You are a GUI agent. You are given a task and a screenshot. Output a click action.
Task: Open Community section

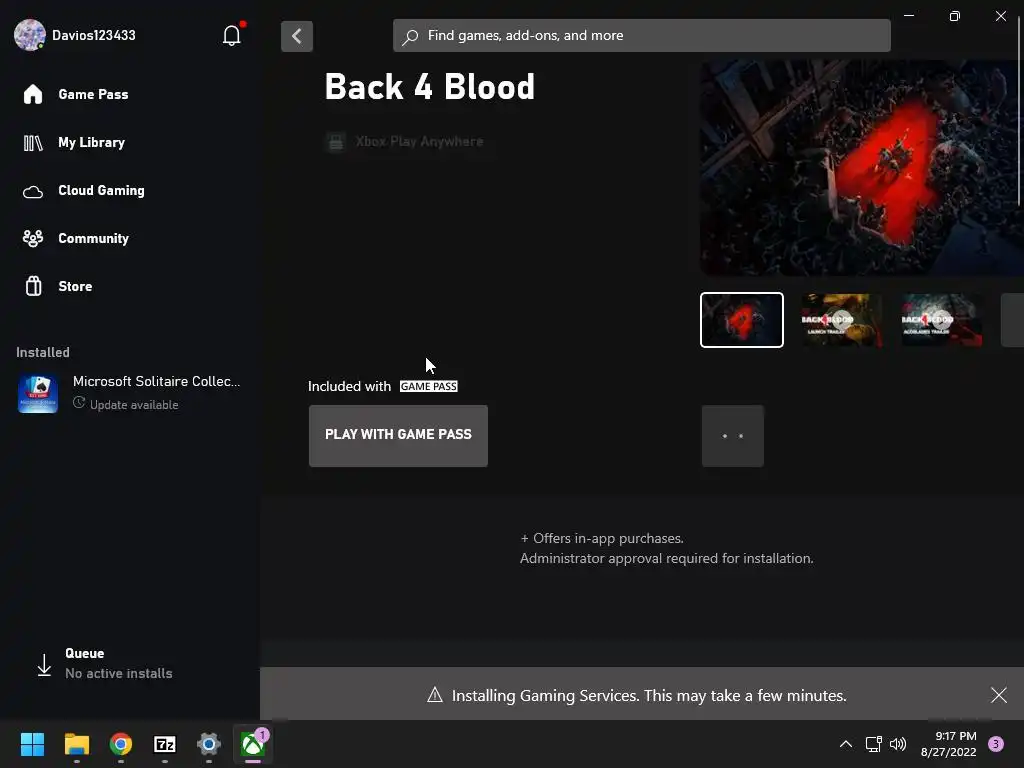93,238
